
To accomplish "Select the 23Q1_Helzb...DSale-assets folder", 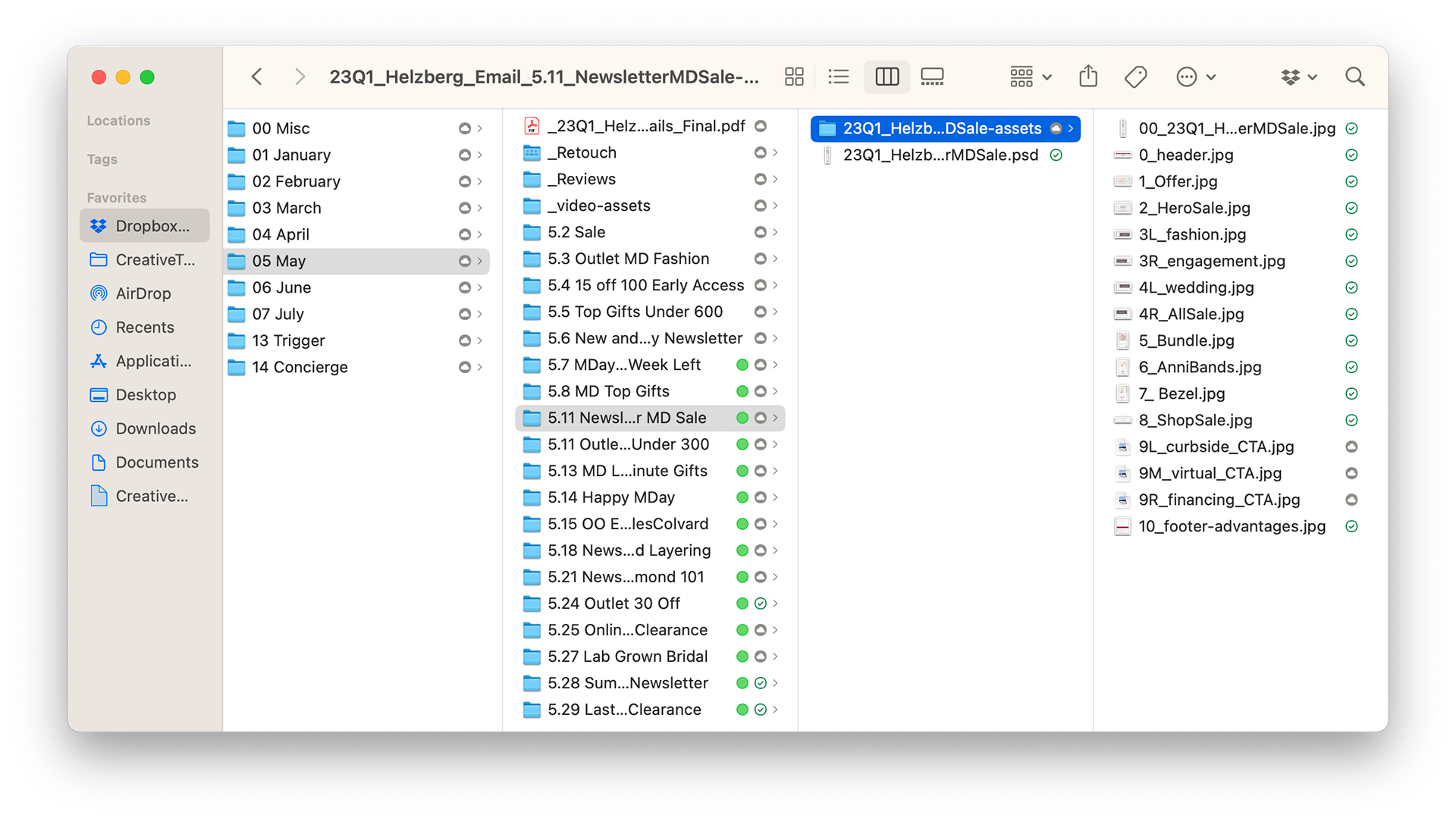I will (x=945, y=128).
